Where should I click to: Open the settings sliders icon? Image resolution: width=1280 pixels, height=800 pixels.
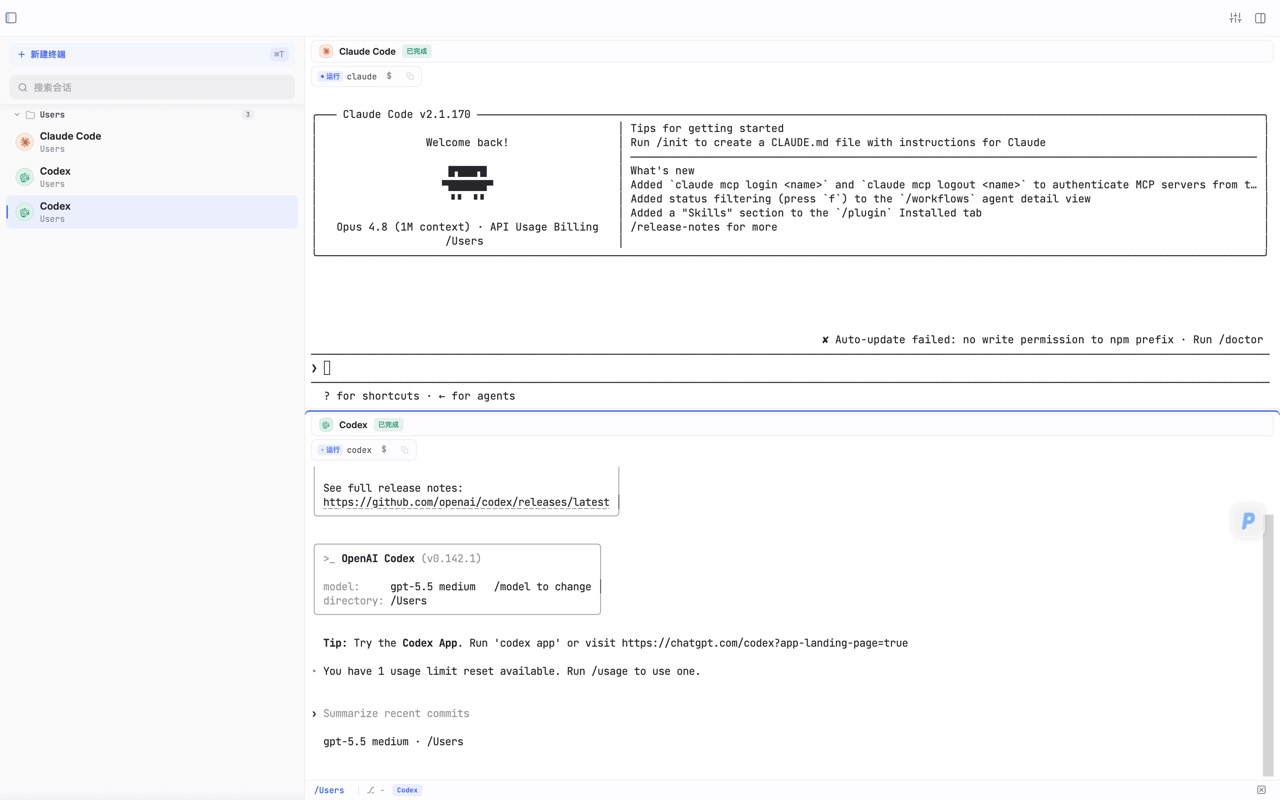(1235, 18)
